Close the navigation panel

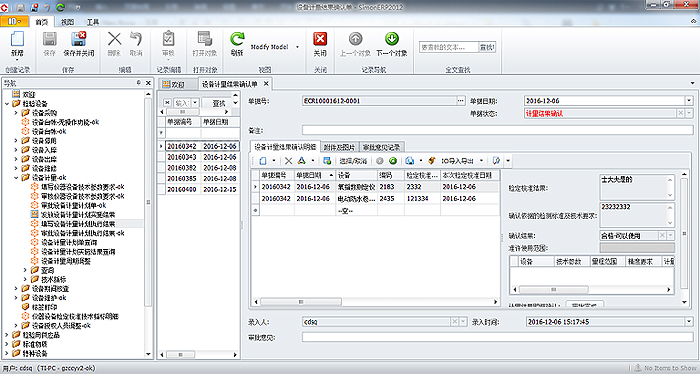pyautogui.click(x=148, y=83)
